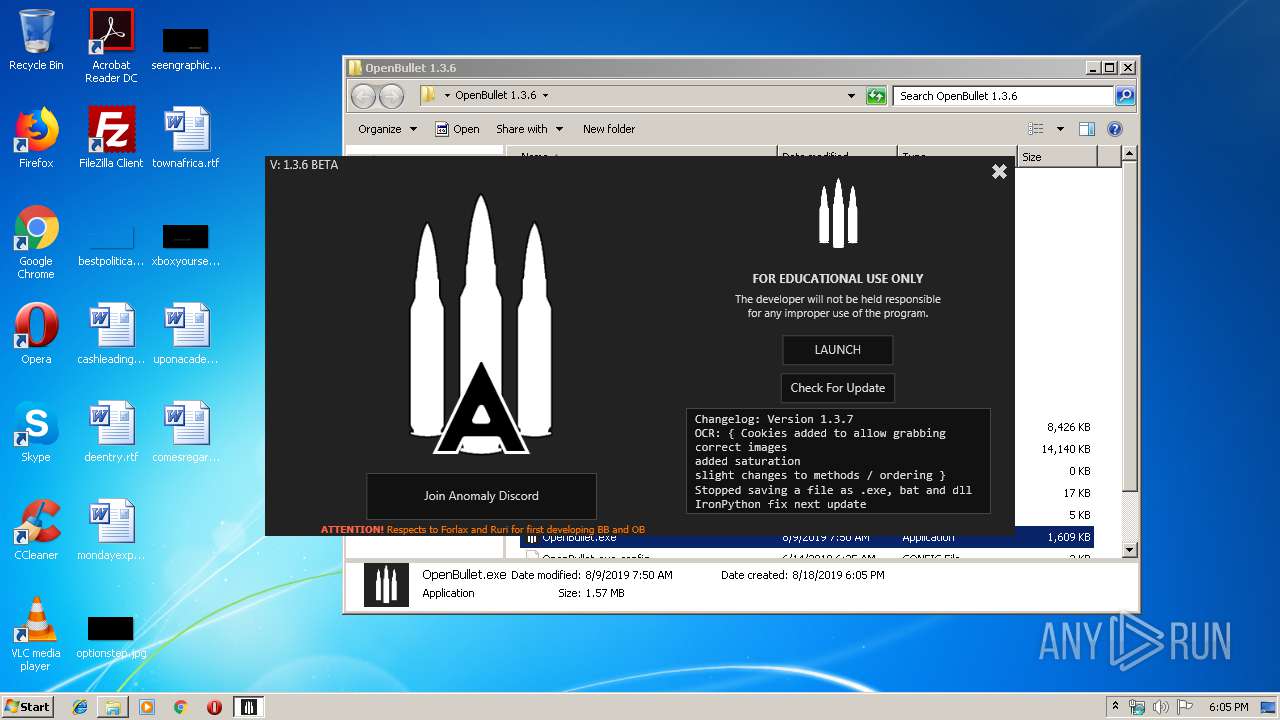Image resolution: width=1280 pixels, height=720 pixels.
Task: Click the network icon in tray
Action: point(1137,707)
